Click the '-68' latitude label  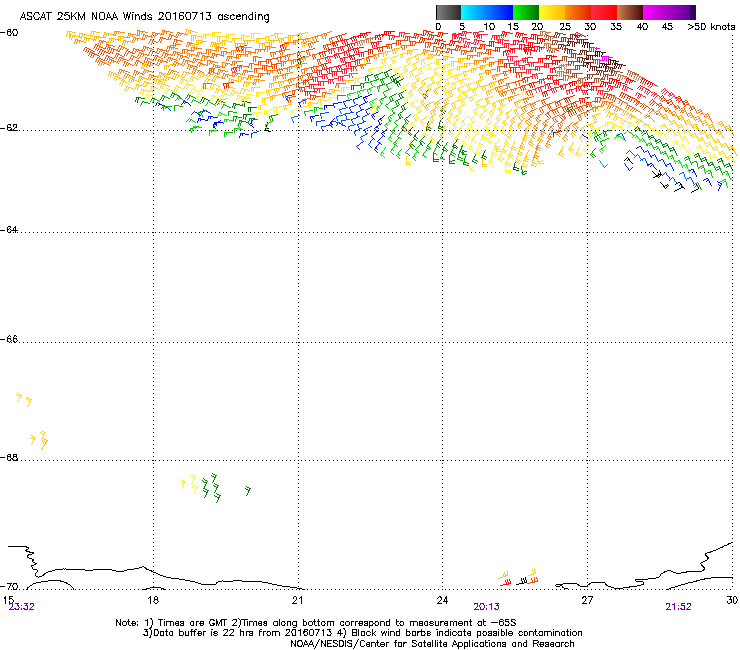pos(9,458)
